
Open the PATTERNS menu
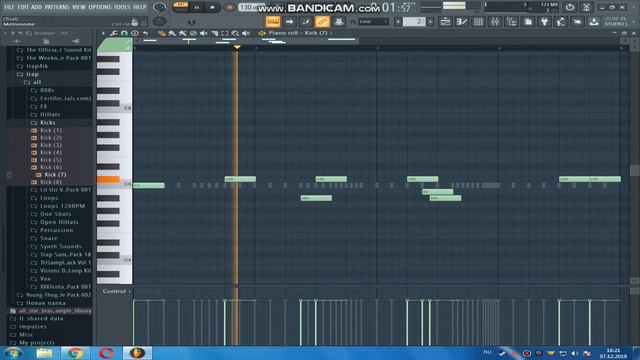pos(57,7)
